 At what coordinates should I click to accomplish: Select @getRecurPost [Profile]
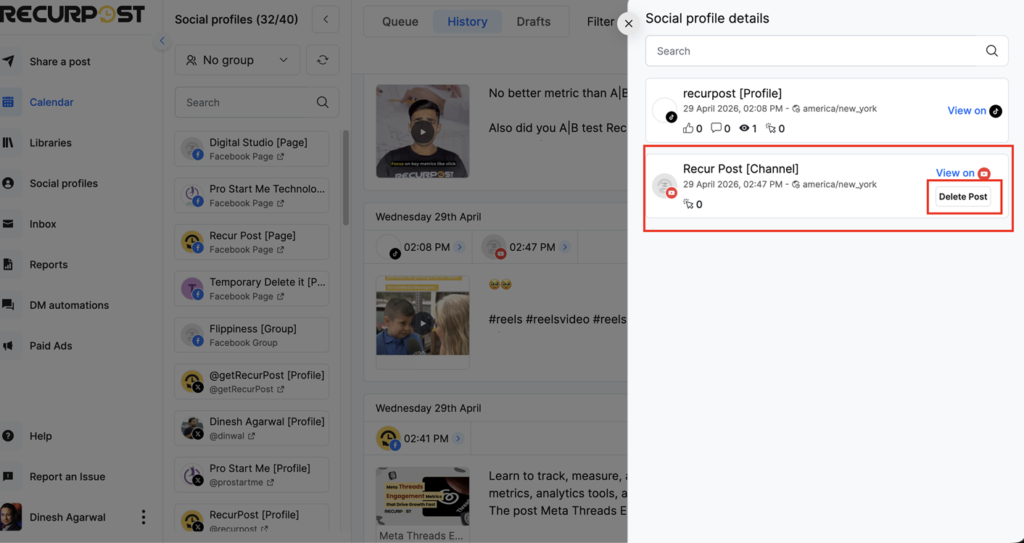click(251, 382)
